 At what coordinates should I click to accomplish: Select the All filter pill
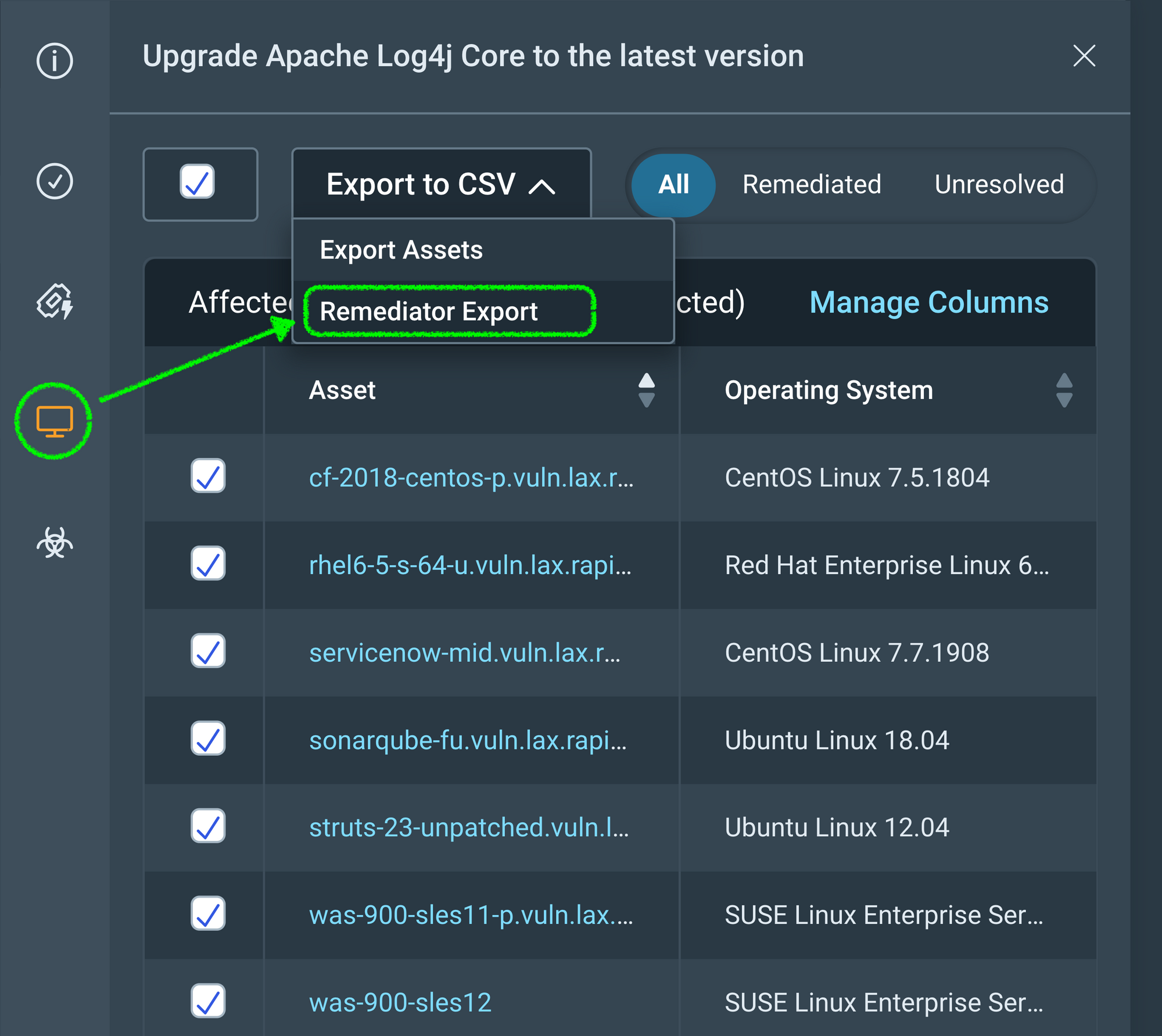[673, 185]
